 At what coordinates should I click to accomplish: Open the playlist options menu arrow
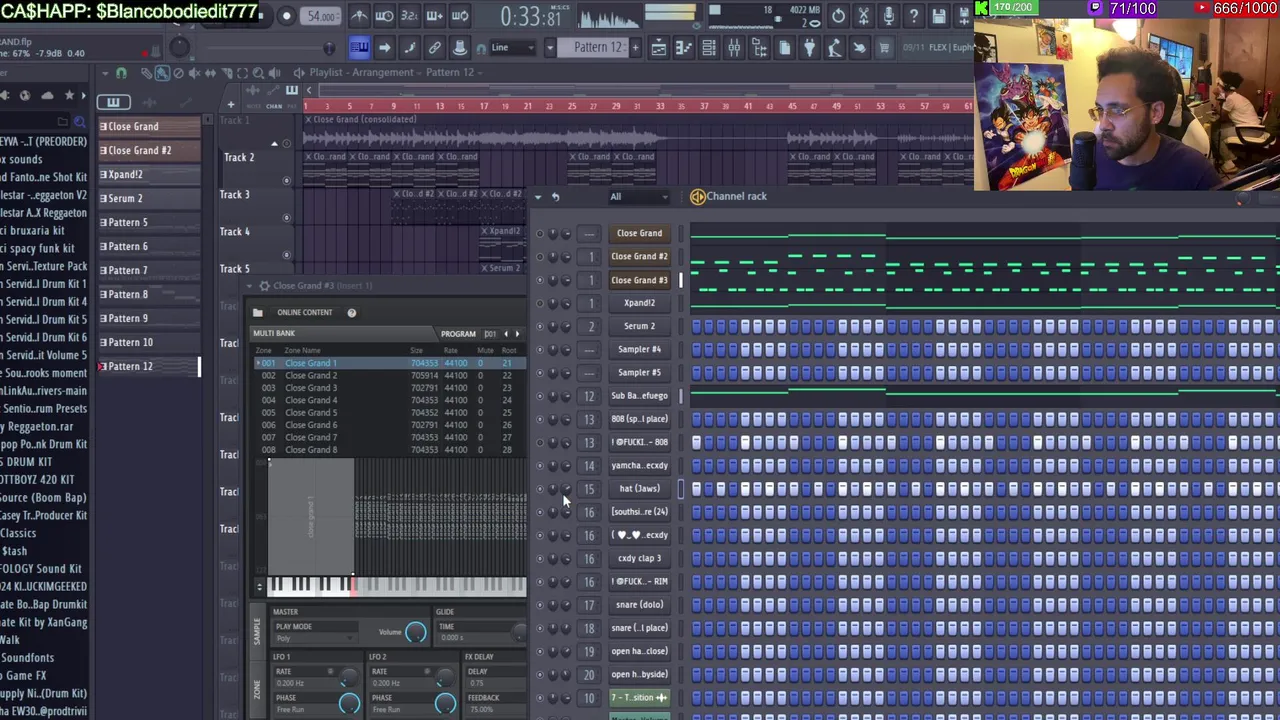[104, 73]
